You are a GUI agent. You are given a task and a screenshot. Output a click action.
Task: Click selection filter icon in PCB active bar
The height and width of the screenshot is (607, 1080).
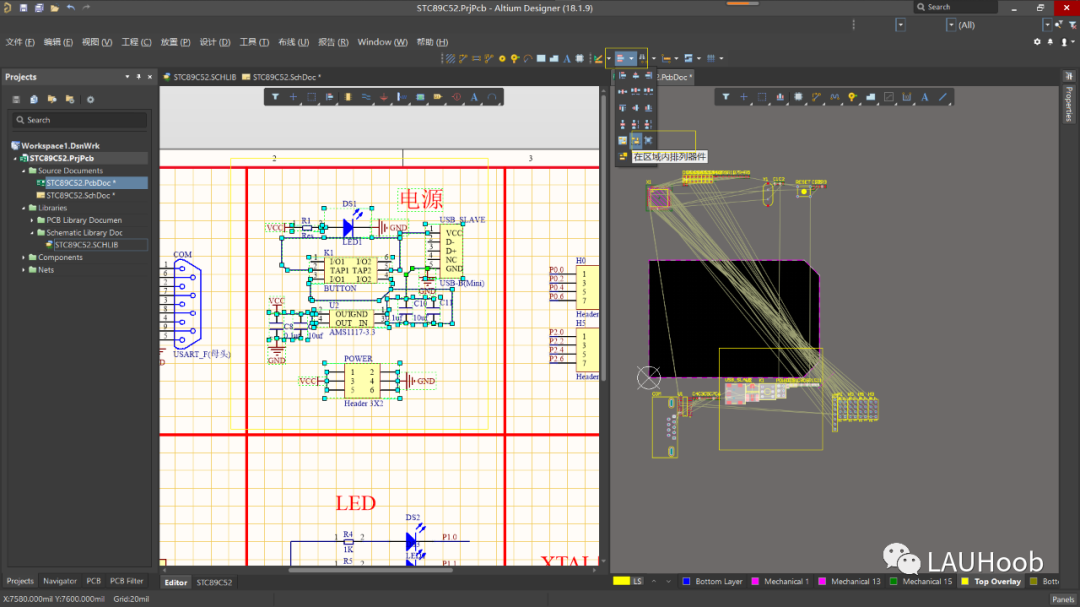tap(725, 97)
